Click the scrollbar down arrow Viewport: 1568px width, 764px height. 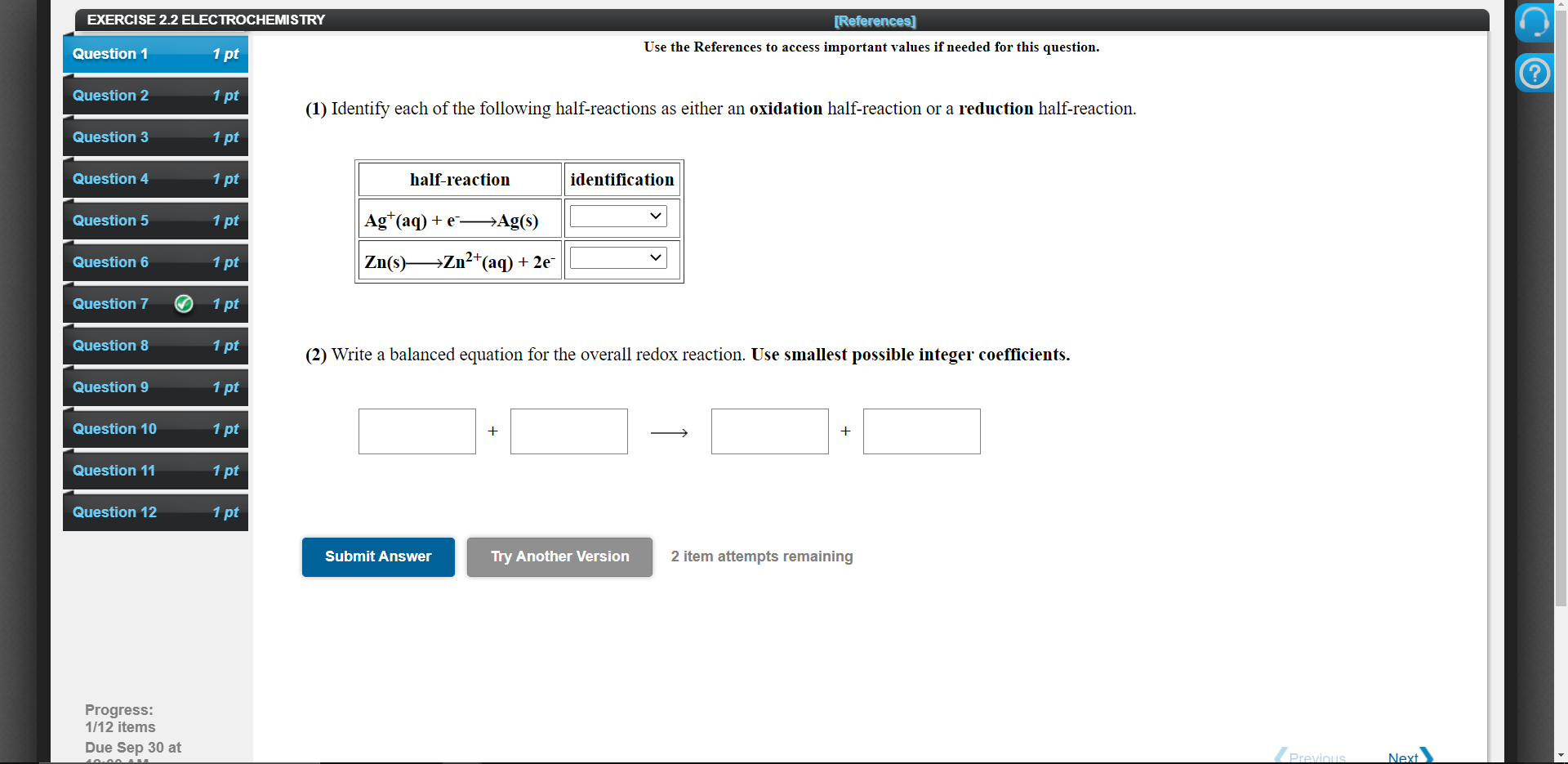pos(1562,755)
